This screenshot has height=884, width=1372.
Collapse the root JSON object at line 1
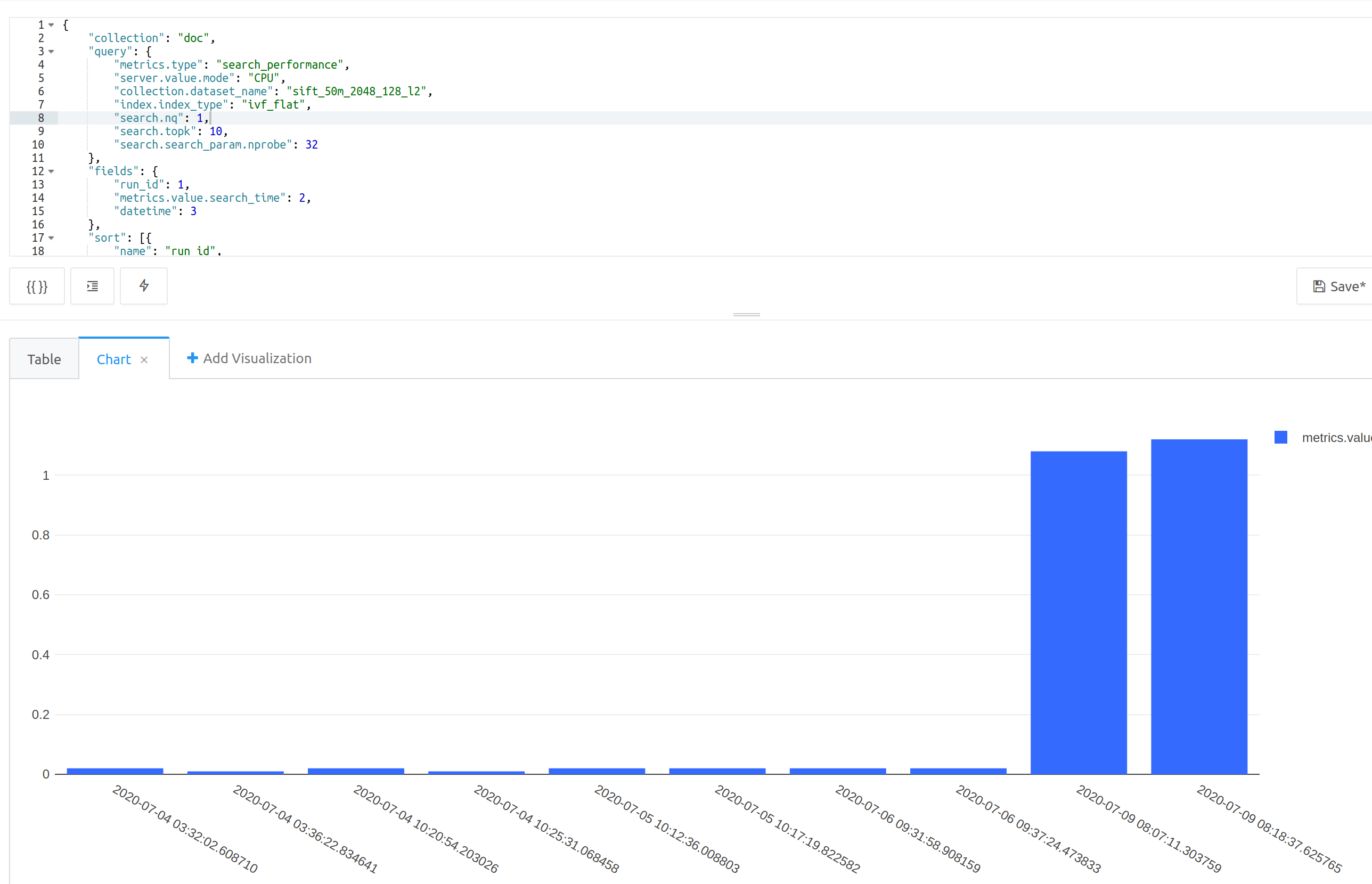click(51, 24)
